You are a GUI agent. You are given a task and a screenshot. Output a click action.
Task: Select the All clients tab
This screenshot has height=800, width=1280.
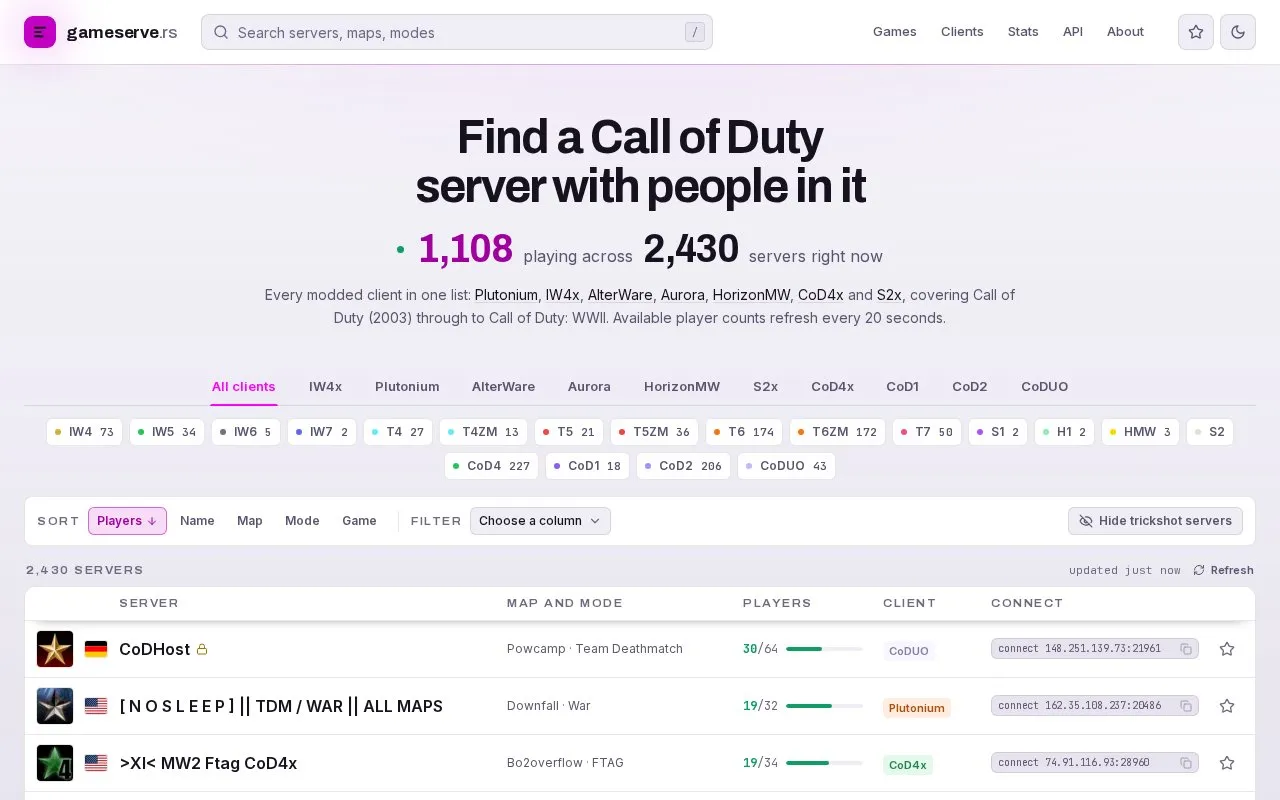click(243, 386)
